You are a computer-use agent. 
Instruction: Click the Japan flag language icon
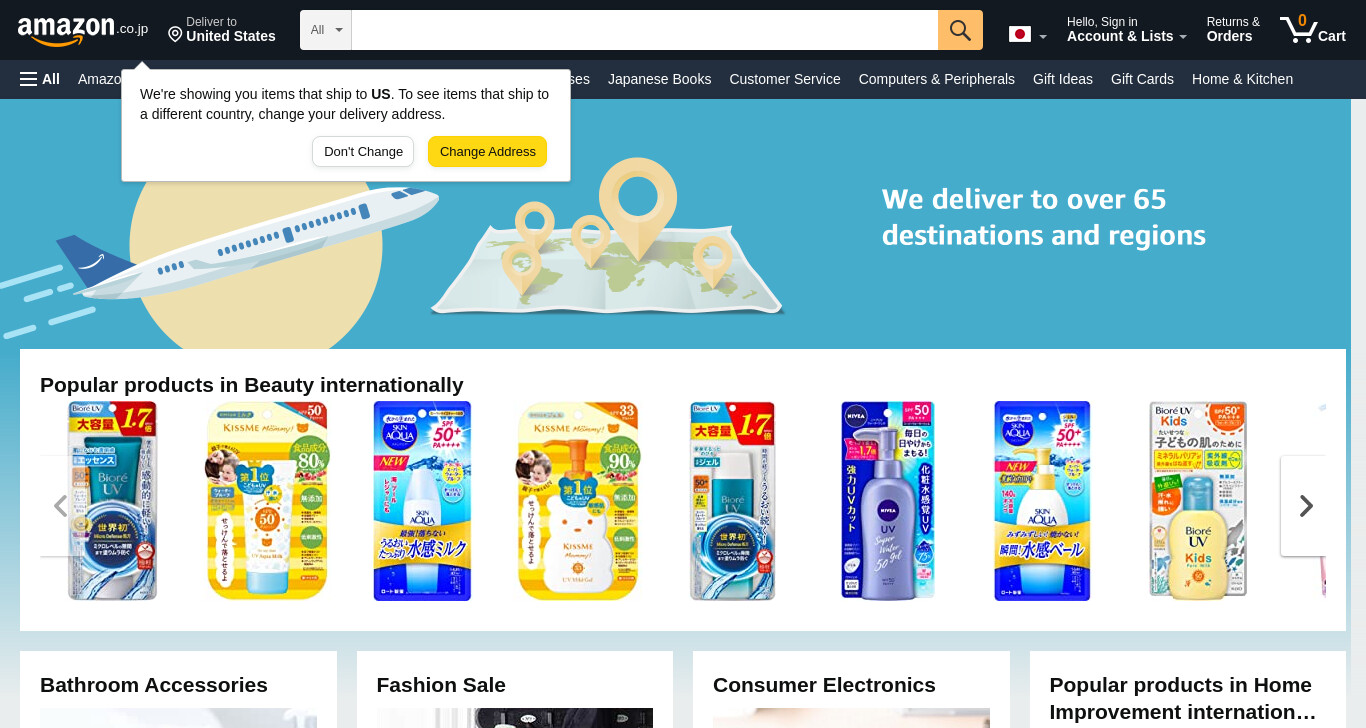(1020, 35)
